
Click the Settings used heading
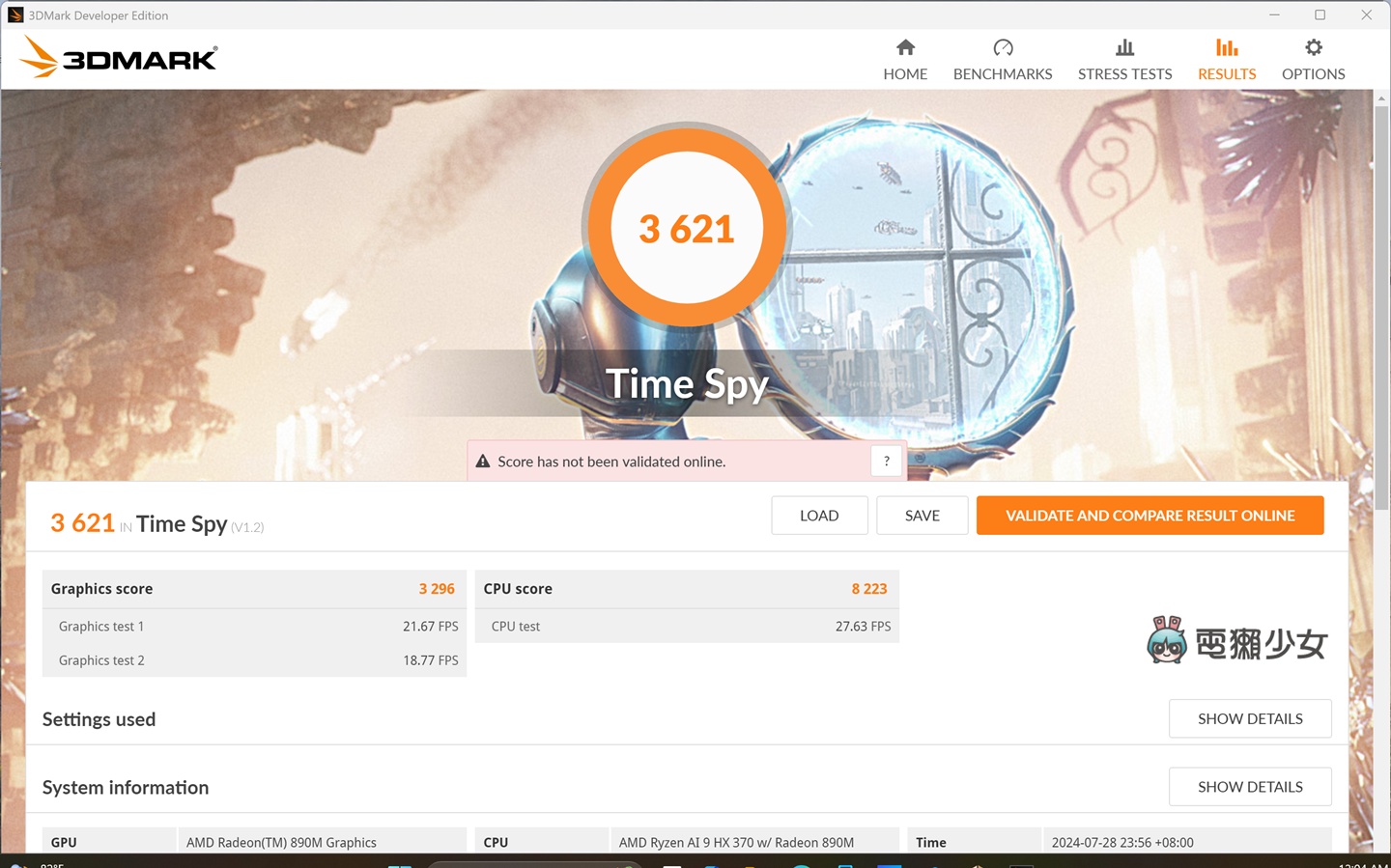click(x=99, y=719)
